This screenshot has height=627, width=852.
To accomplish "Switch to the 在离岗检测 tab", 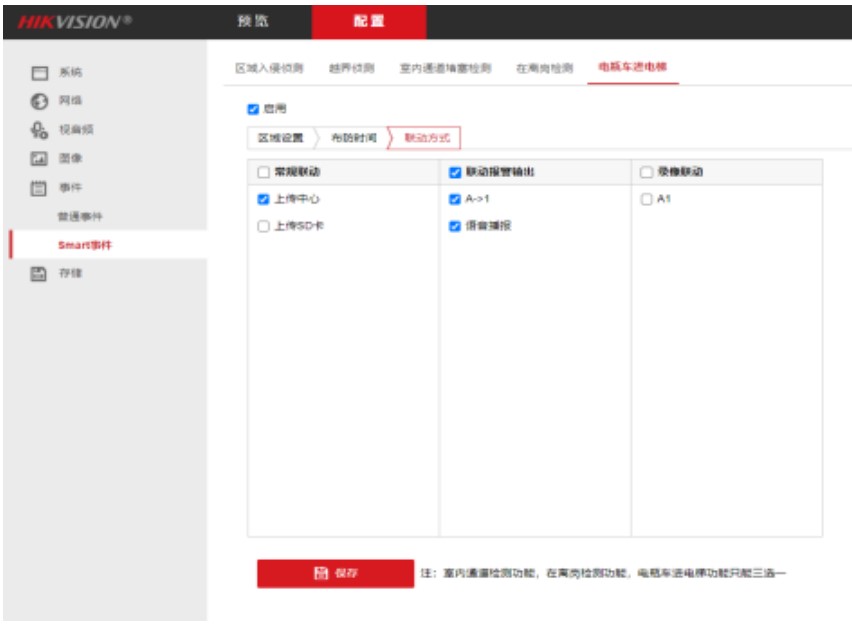I will pos(544,68).
